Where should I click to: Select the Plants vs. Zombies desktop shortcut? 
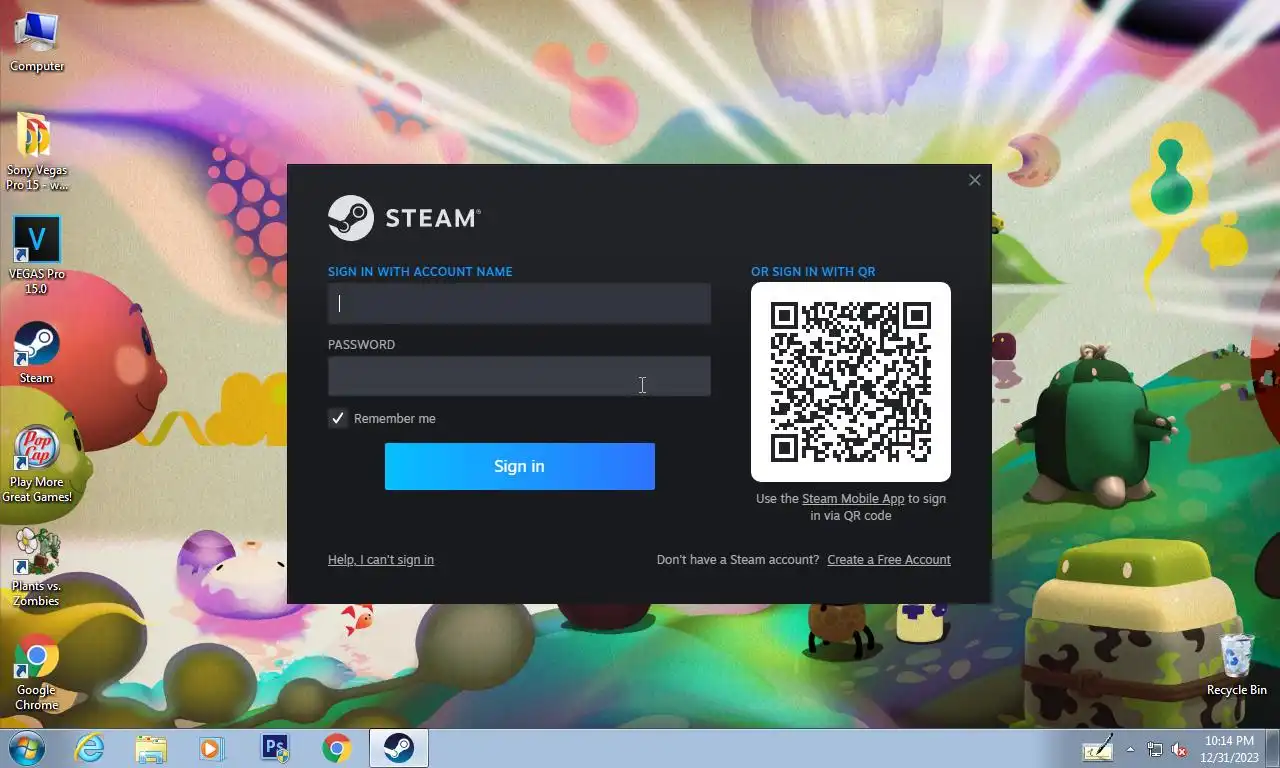[36, 568]
